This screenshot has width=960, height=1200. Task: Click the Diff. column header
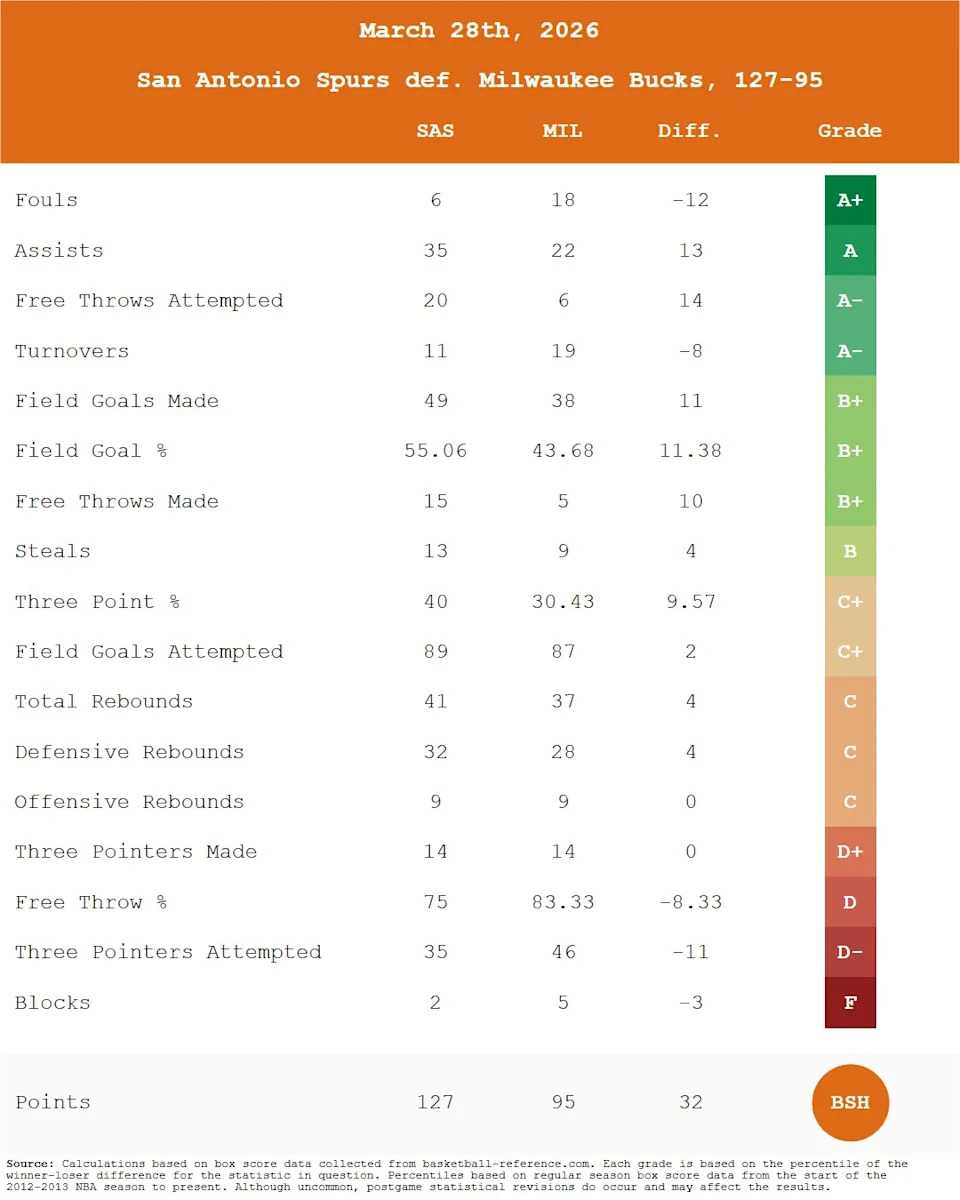pos(690,131)
